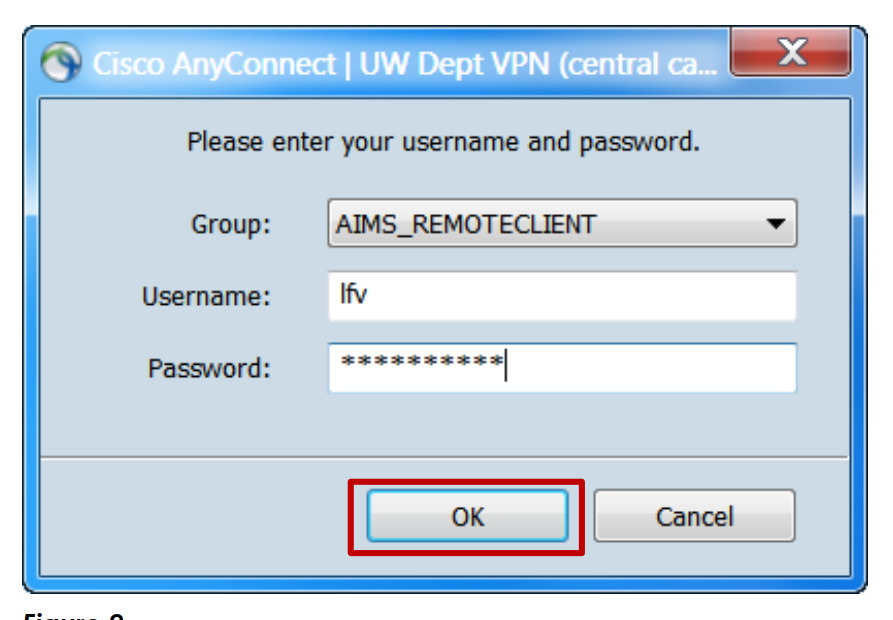Click the dialog title bar text
The height and width of the screenshot is (620, 893).
click(x=404, y=65)
